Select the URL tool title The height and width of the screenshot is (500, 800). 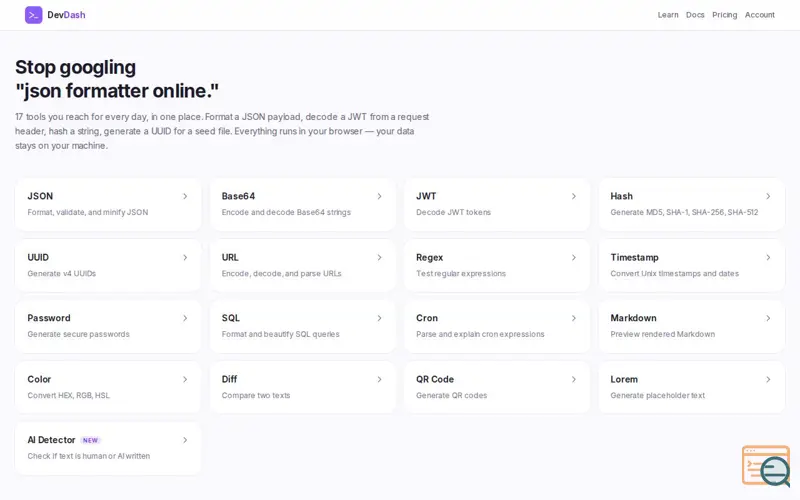[230, 257]
